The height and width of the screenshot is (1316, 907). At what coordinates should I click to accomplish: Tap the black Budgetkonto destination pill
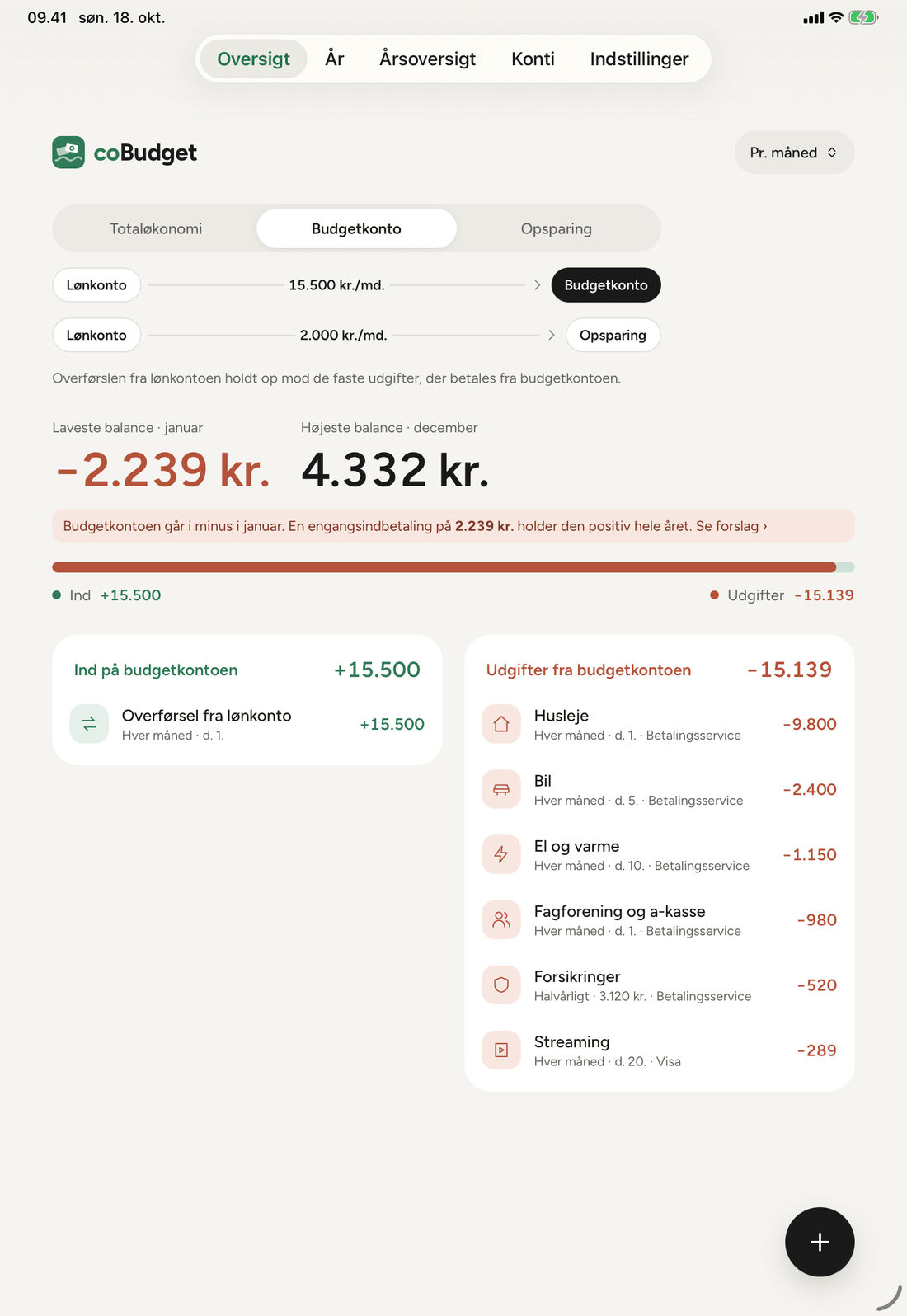point(606,285)
